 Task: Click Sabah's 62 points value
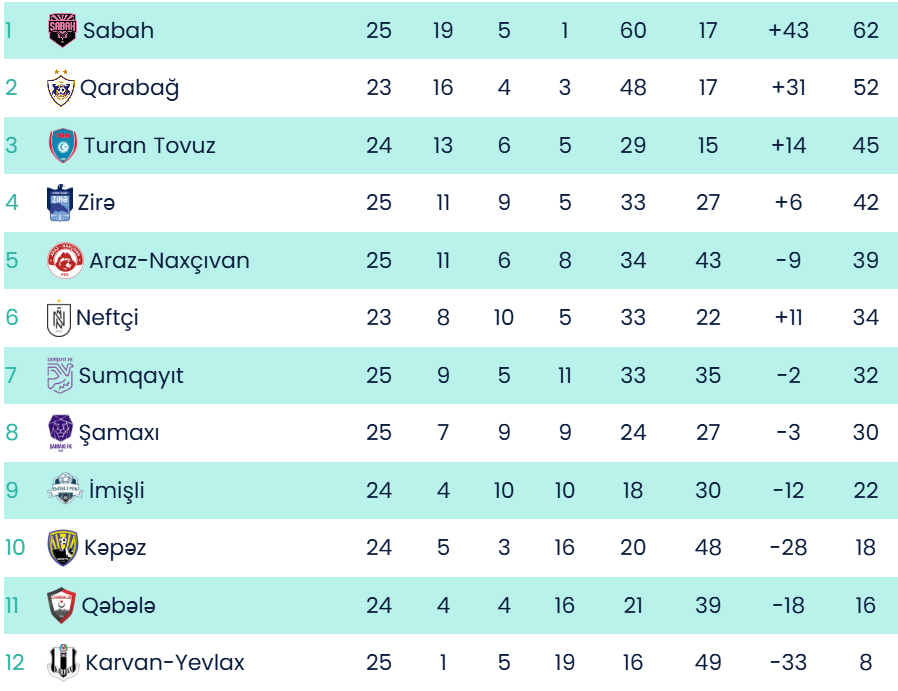click(x=865, y=30)
